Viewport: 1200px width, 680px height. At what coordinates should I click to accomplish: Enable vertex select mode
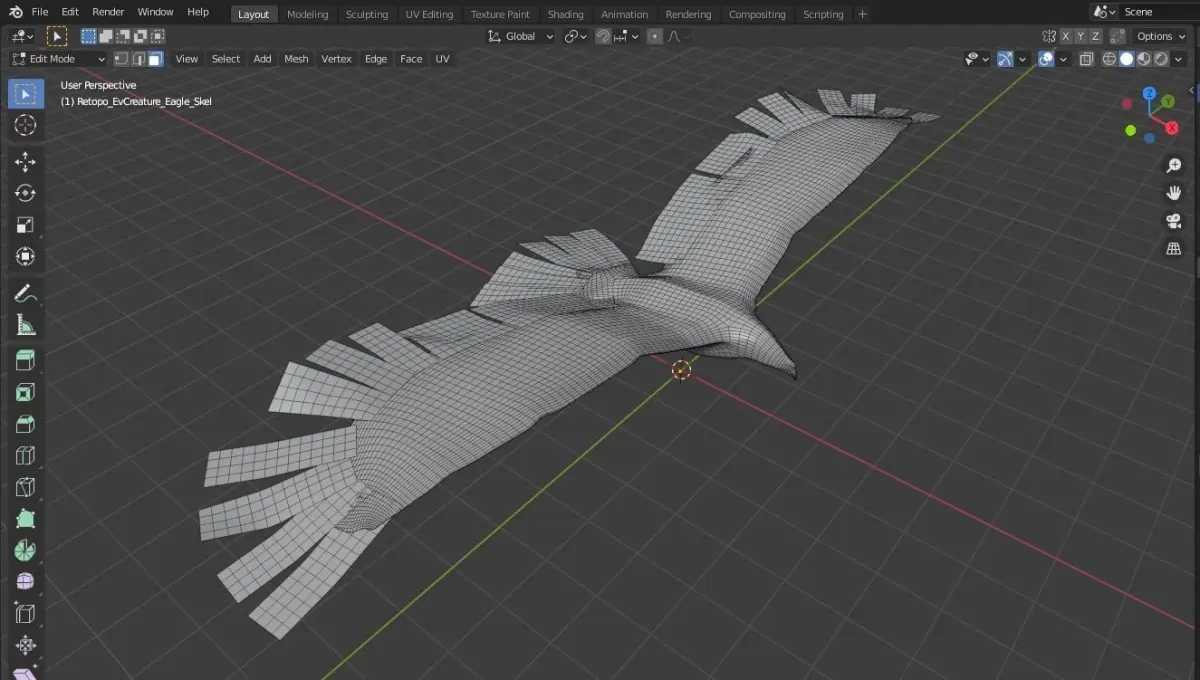click(x=122, y=59)
